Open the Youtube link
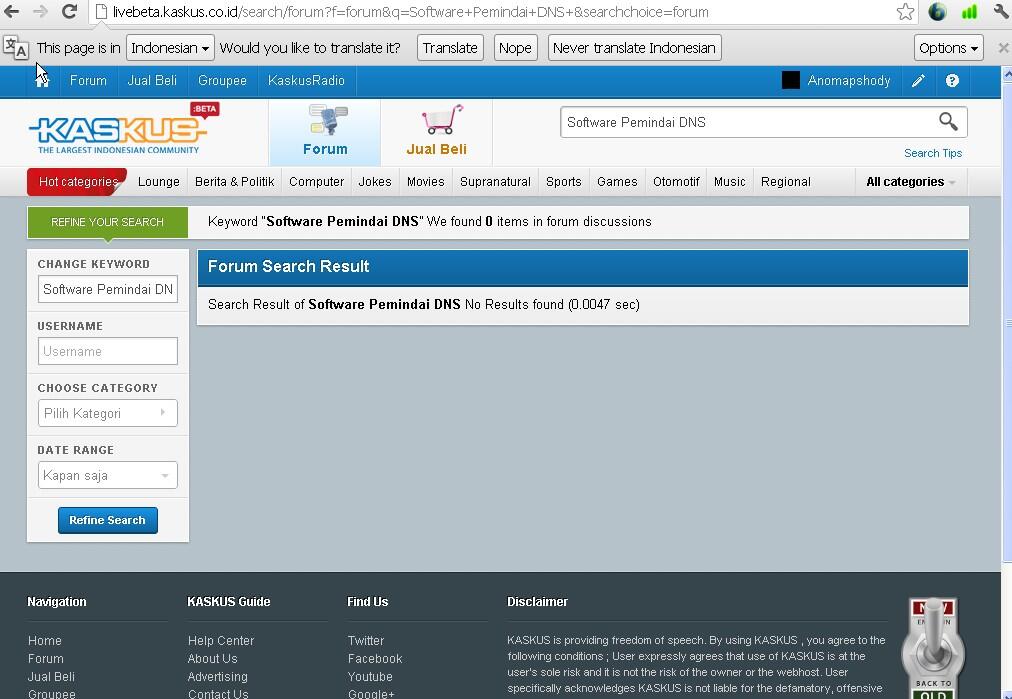This screenshot has width=1012, height=699. 370,676
